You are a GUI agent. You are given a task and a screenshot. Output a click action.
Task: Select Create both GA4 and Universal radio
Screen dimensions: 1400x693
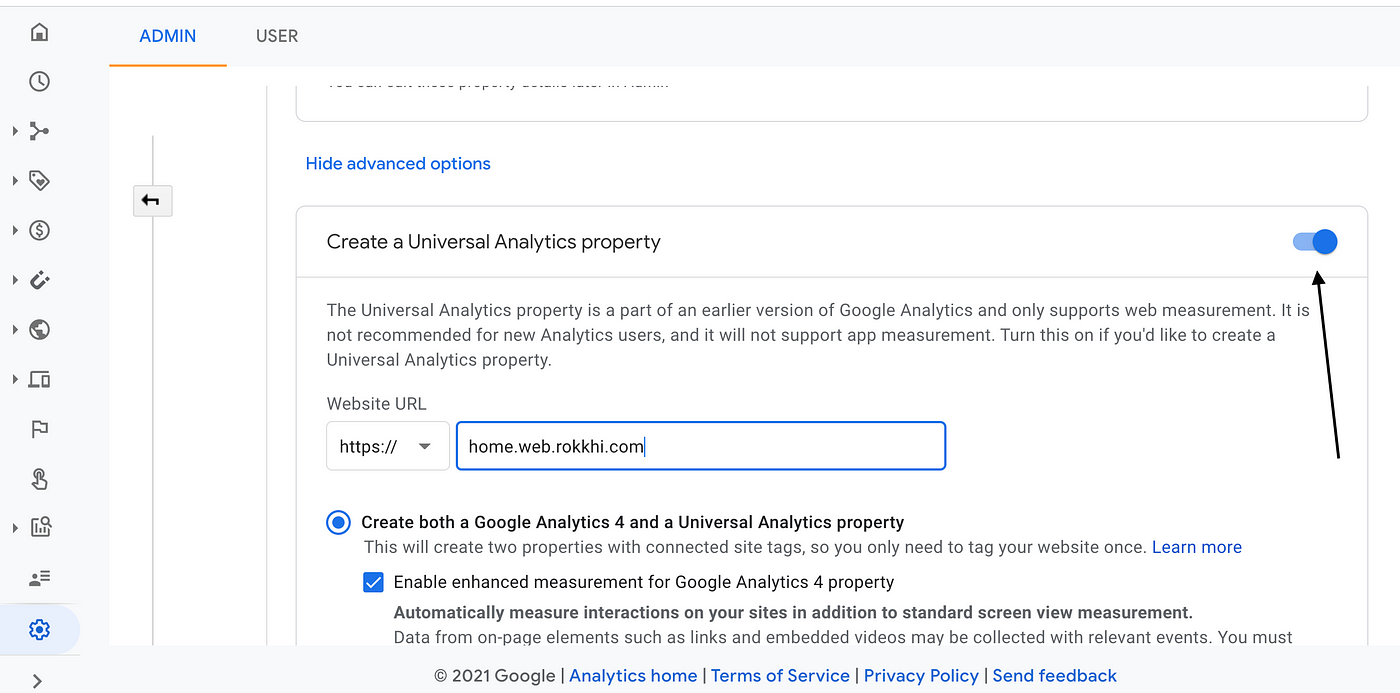(339, 522)
